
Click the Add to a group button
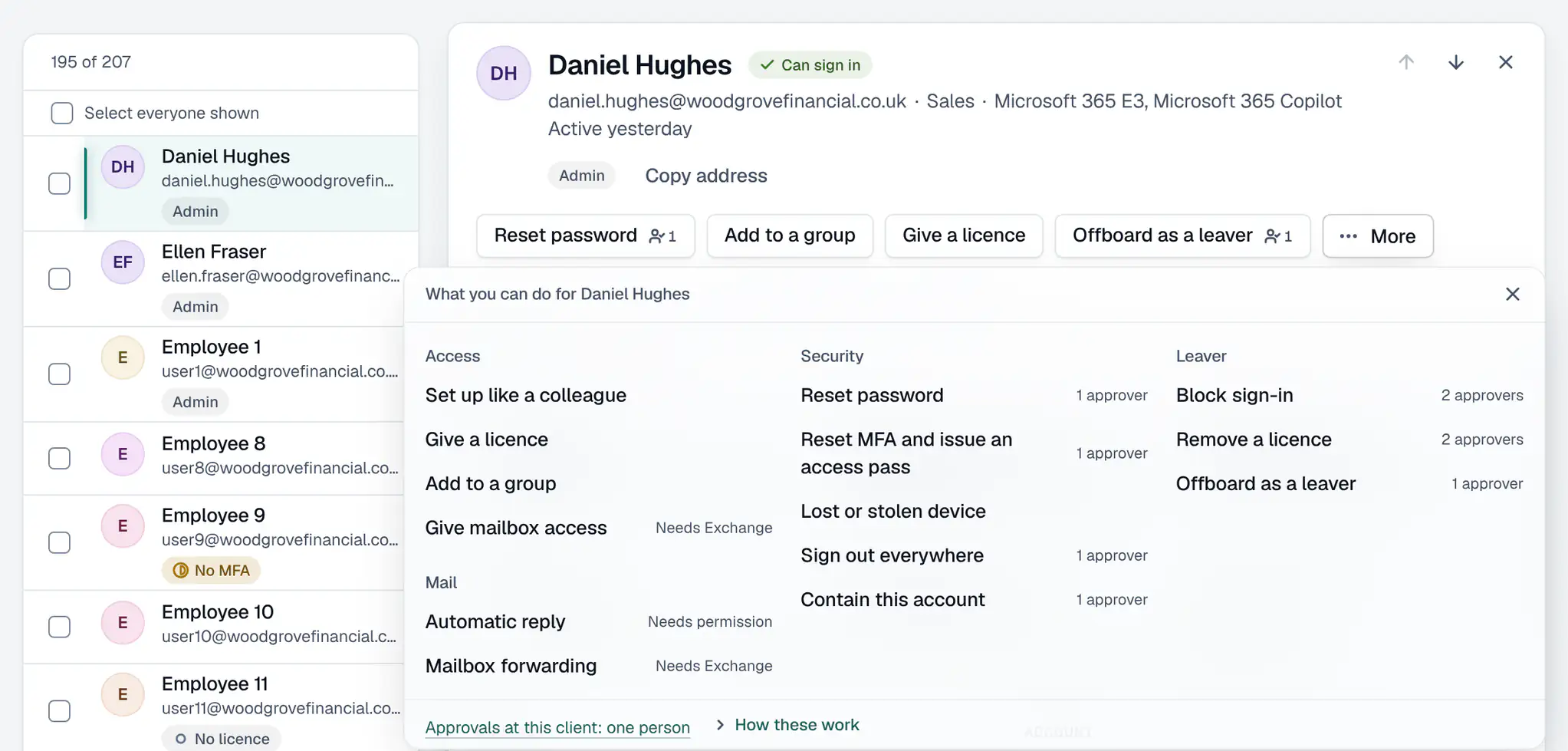790,236
